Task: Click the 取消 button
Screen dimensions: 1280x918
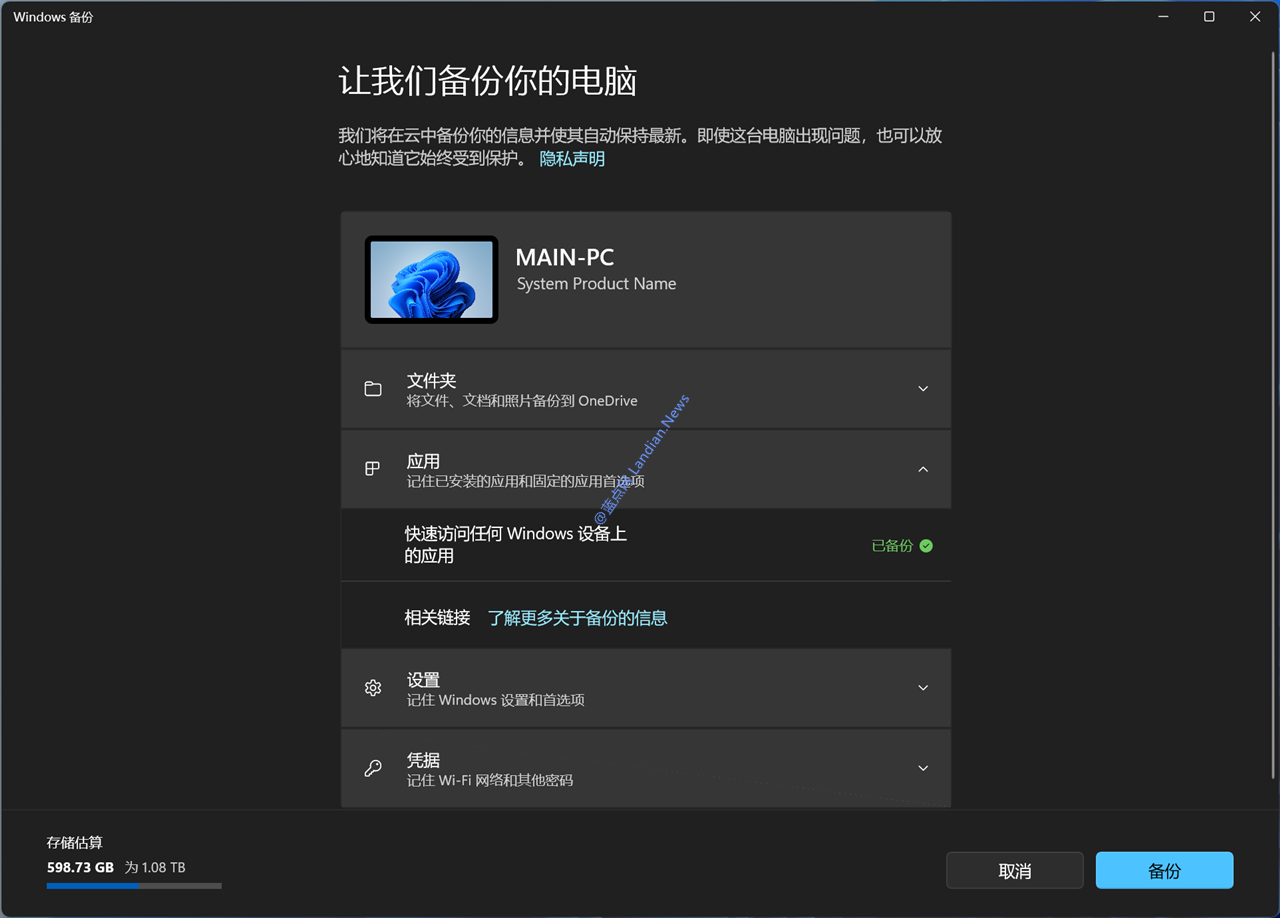Action: (1015, 870)
